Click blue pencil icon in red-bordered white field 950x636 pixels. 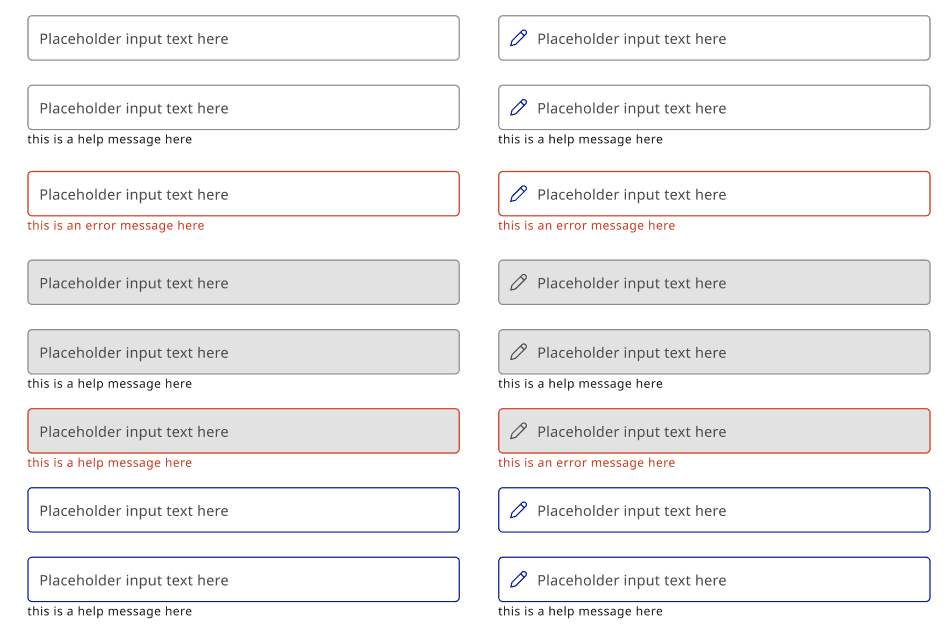click(x=519, y=194)
